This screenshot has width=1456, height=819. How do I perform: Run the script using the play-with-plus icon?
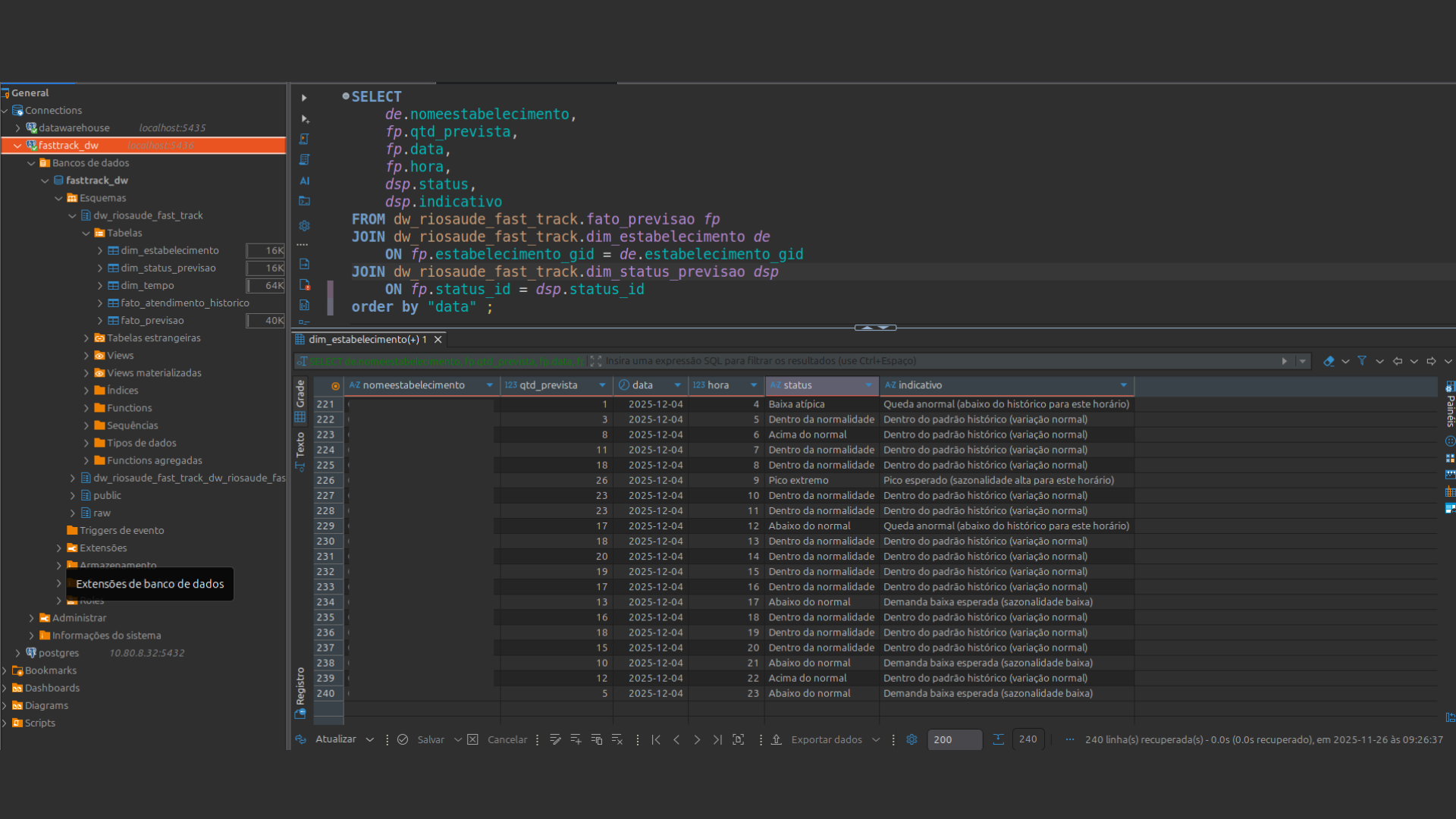305,119
